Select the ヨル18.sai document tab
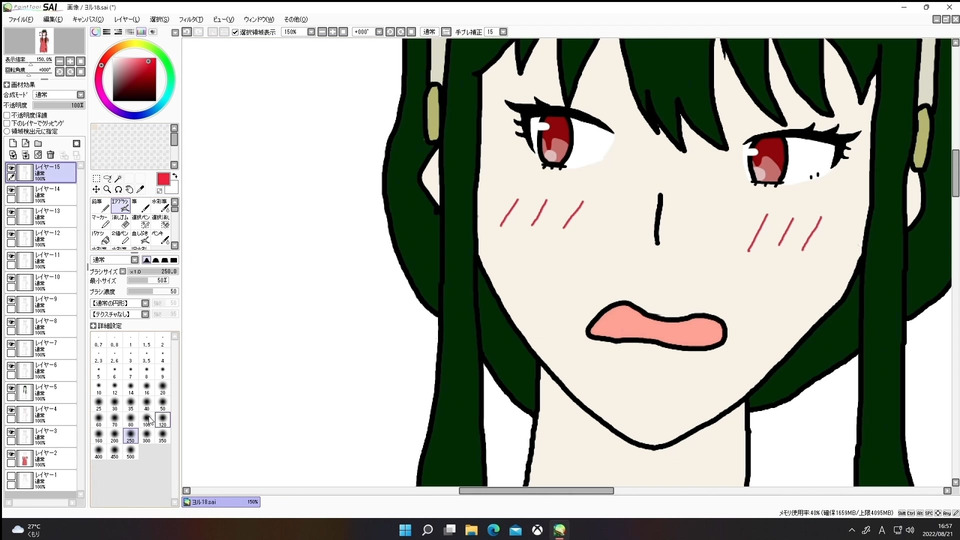This screenshot has height=540, width=960. [x=222, y=502]
